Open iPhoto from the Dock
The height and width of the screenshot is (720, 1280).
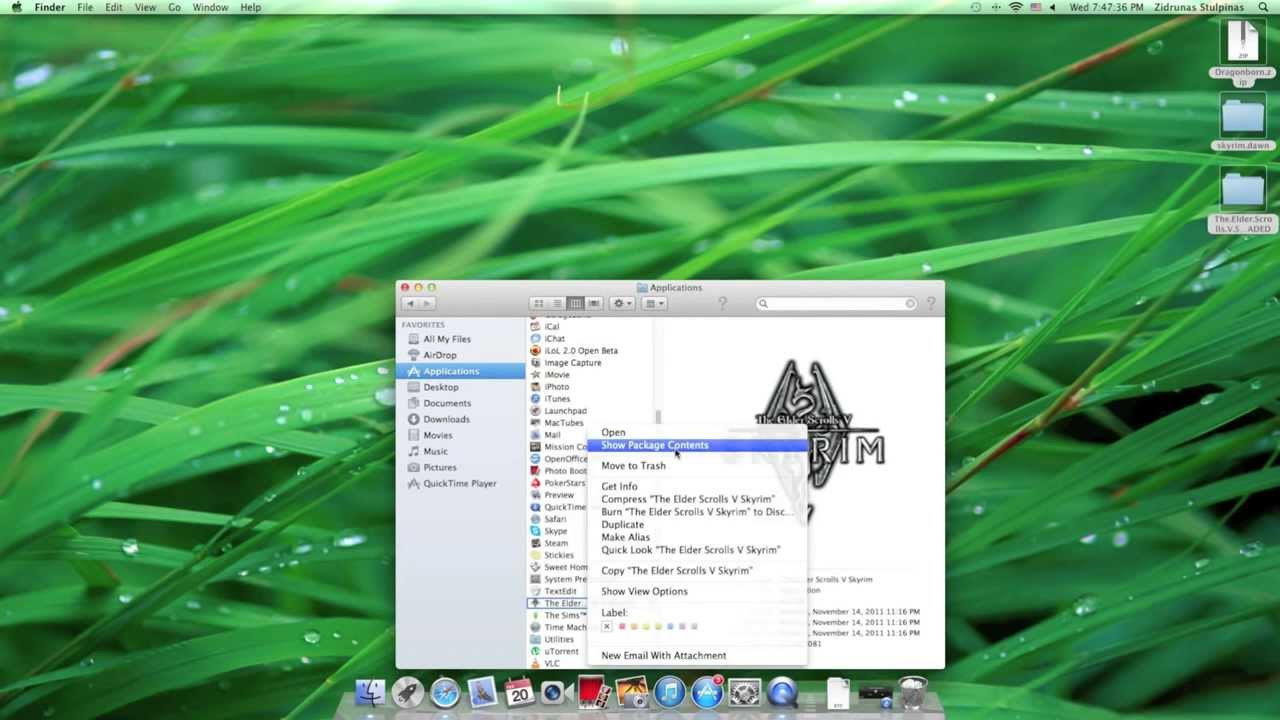631,692
